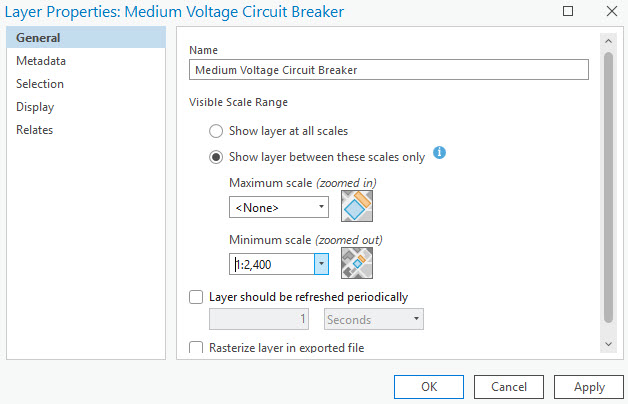
Task: Click the minimum scale zoomed-out map icon
Action: (x=357, y=264)
